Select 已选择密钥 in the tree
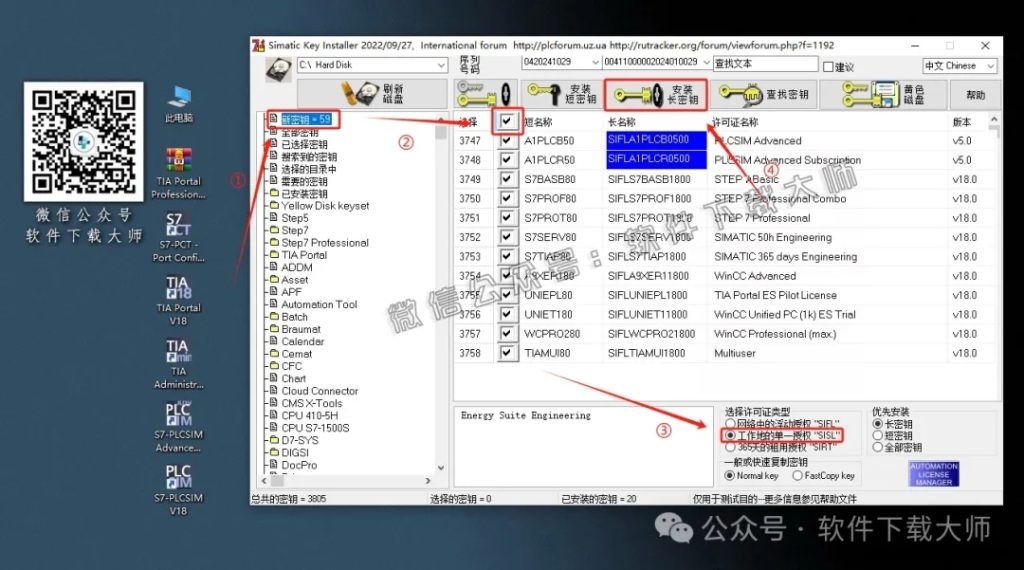This screenshot has height=570, width=1024. (304, 144)
